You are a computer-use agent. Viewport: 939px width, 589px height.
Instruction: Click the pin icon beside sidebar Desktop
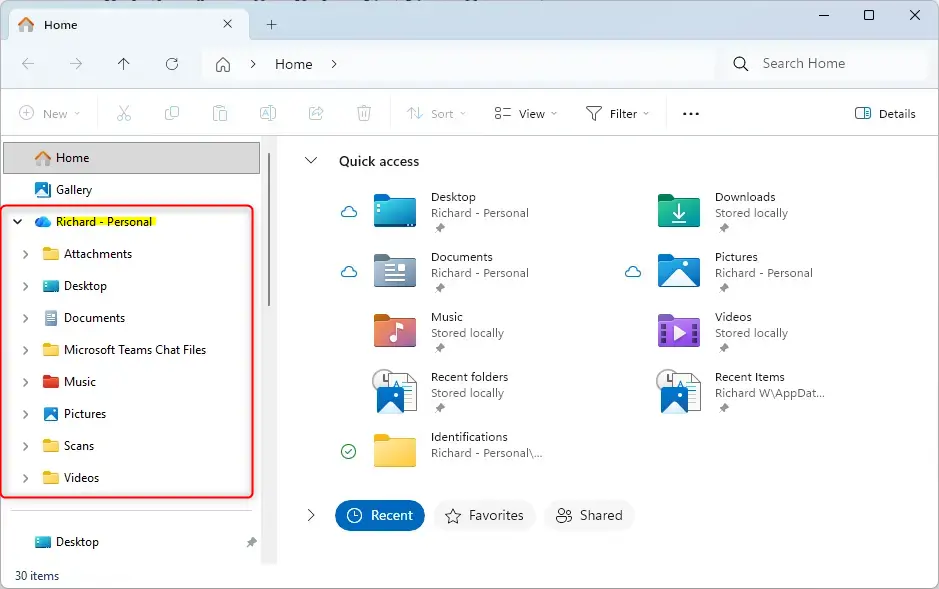(252, 542)
